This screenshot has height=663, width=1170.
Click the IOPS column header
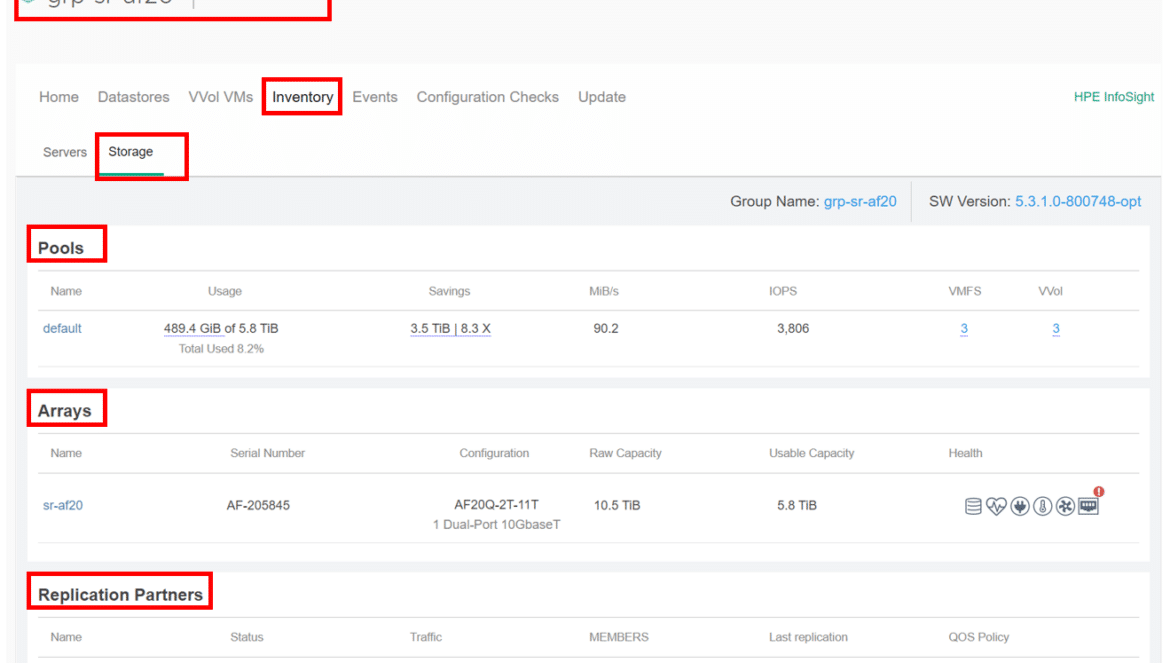[783, 291]
